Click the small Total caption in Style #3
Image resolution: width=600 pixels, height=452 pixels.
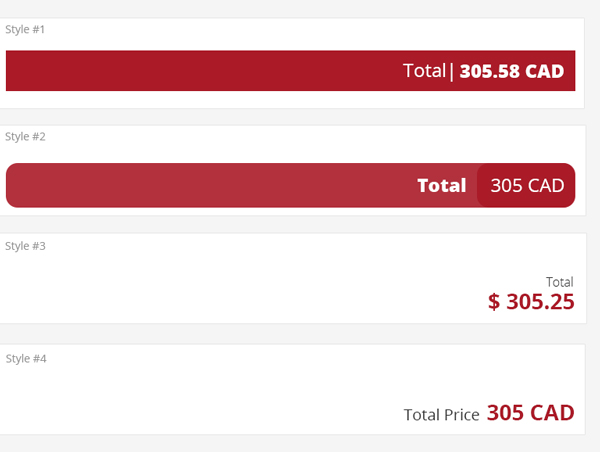pyautogui.click(x=559, y=282)
